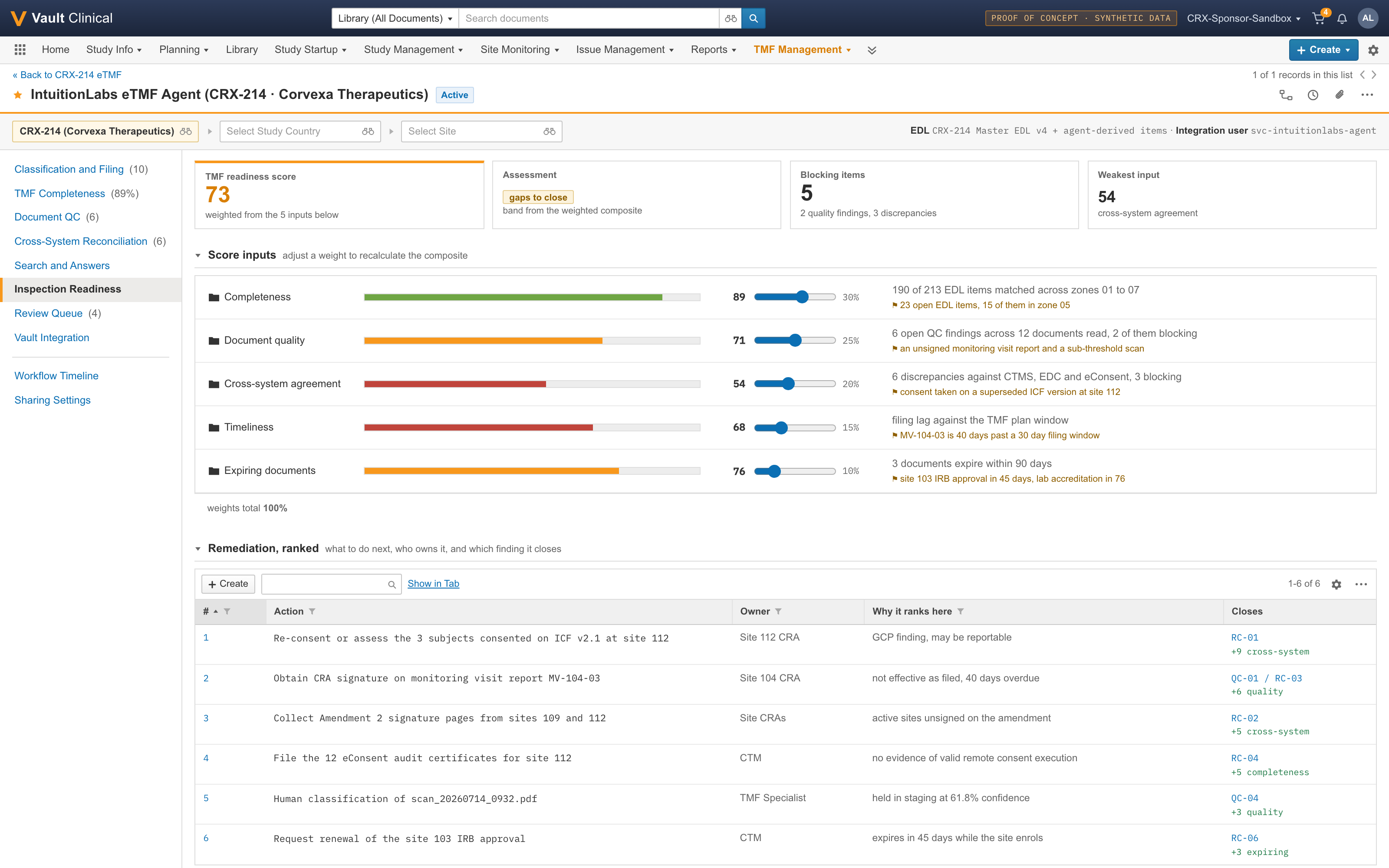
Task: Click Create button in Remediation table
Action: [228, 584]
